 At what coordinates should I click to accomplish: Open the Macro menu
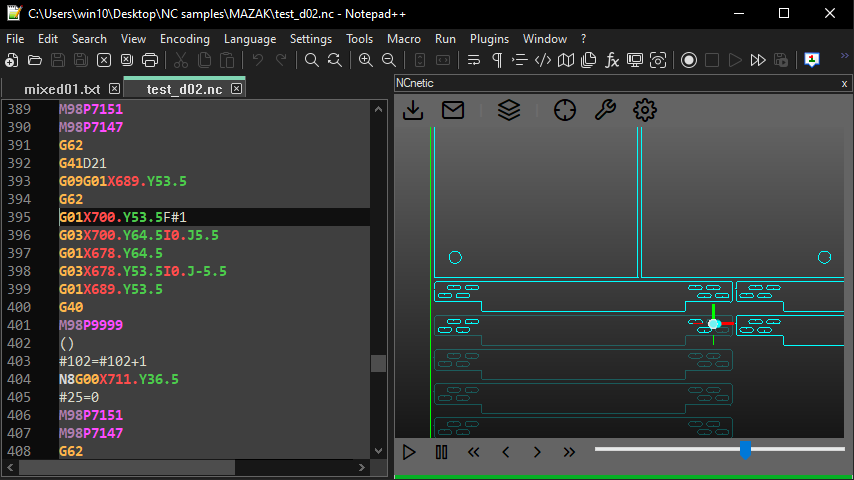point(404,39)
